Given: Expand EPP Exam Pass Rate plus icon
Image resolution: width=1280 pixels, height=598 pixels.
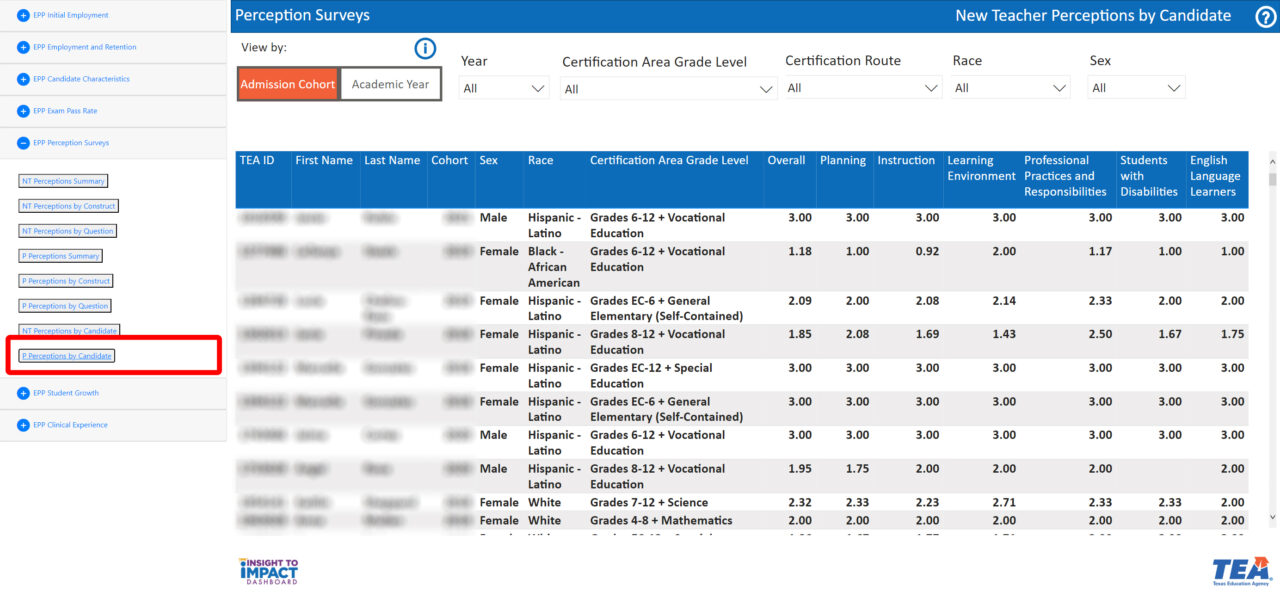Looking at the screenshot, I should click(x=23, y=111).
